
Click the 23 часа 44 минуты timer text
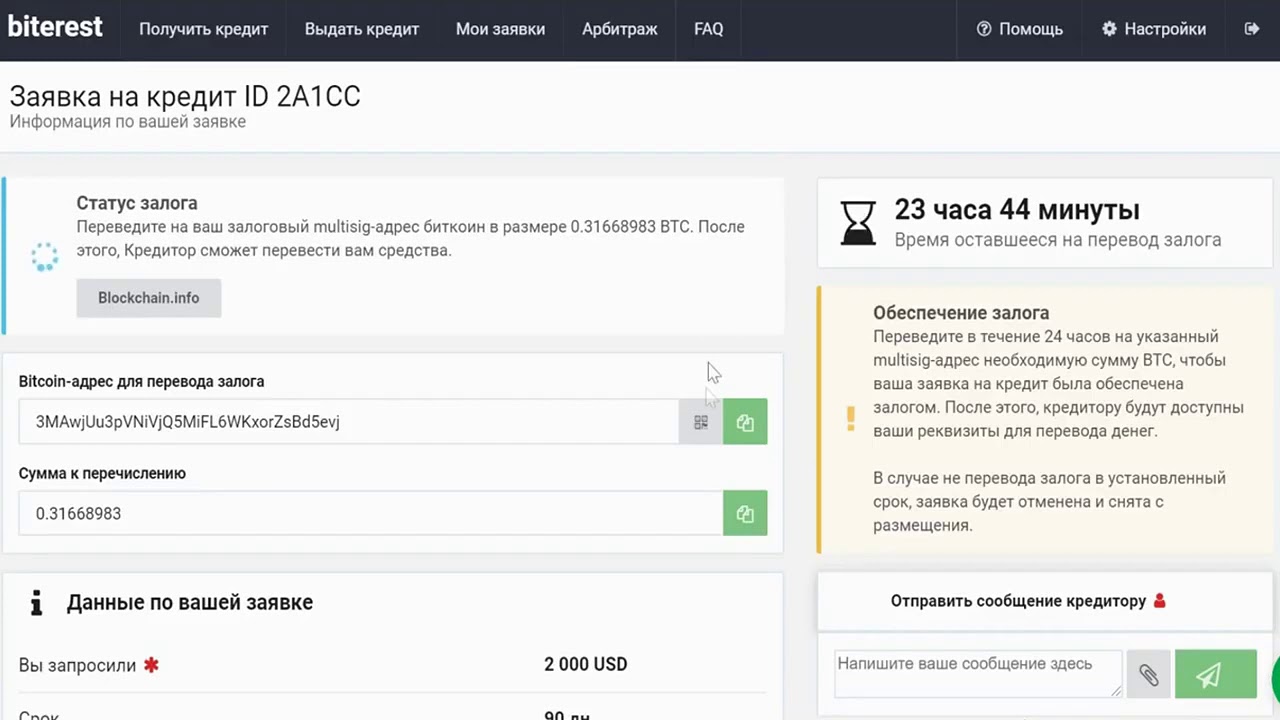pyautogui.click(x=1017, y=210)
